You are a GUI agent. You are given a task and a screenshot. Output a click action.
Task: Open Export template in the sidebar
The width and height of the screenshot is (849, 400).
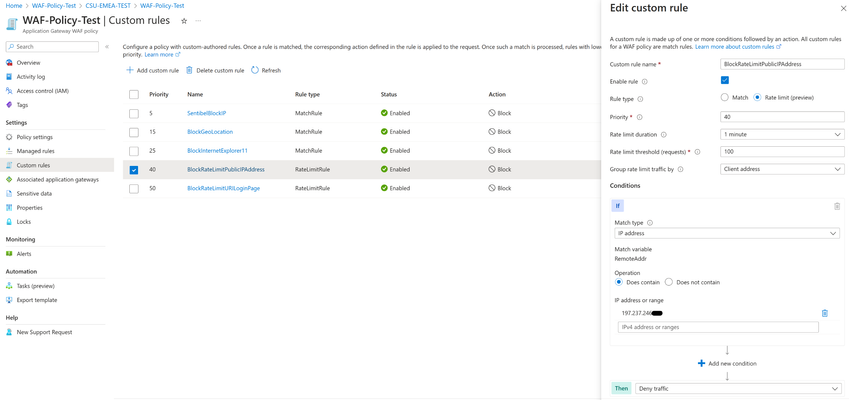[x=36, y=300]
